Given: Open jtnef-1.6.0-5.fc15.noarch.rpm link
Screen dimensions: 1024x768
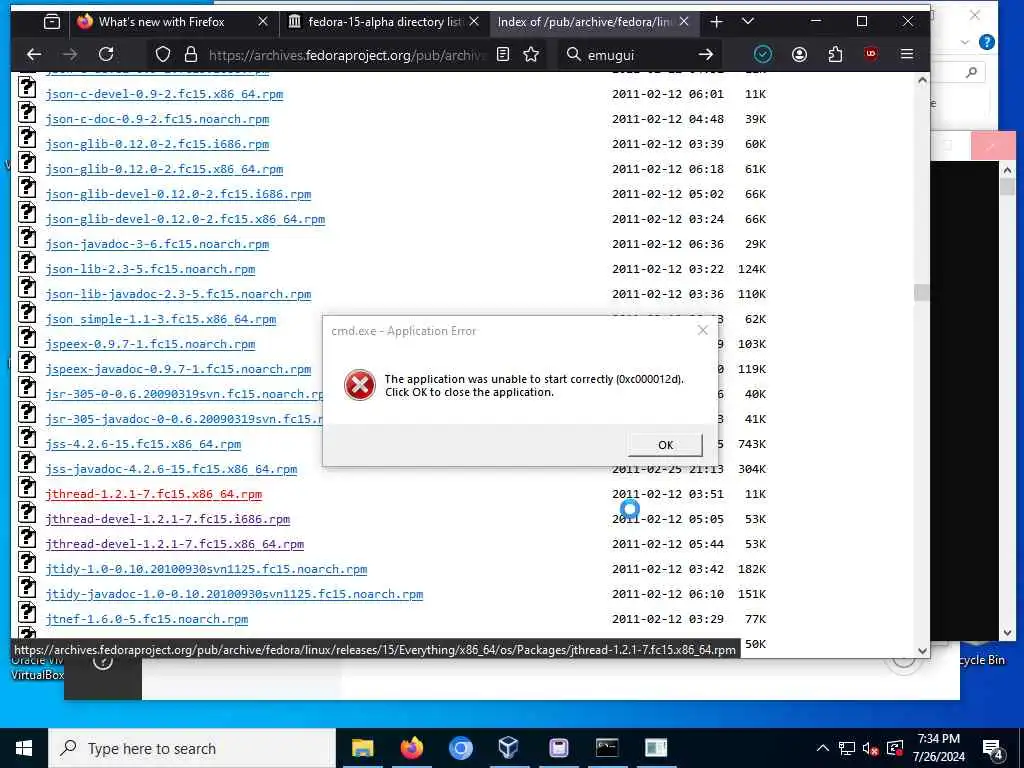Looking at the screenshot, I should [146, 618].
